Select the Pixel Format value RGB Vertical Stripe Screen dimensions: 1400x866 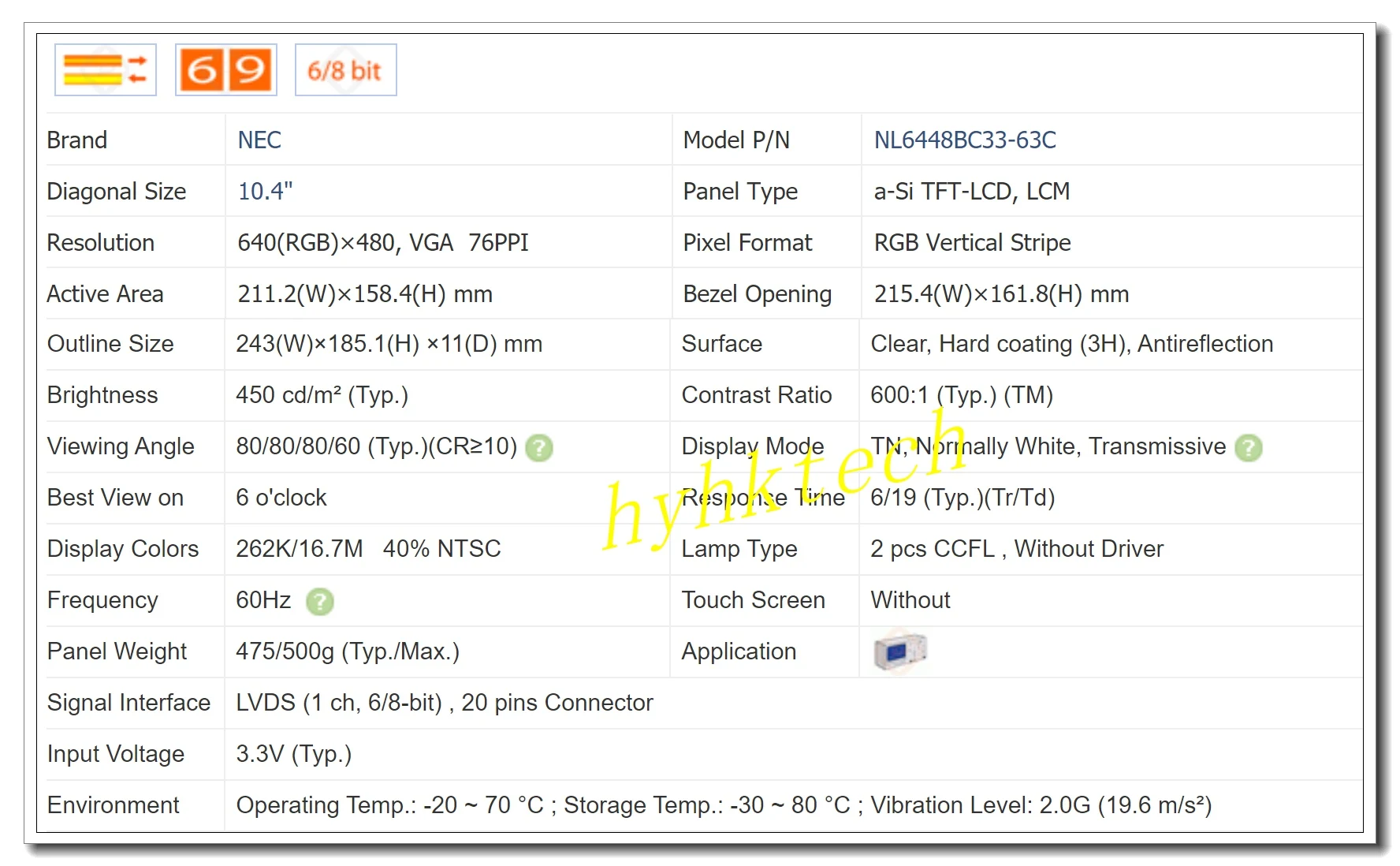point(973,243)
